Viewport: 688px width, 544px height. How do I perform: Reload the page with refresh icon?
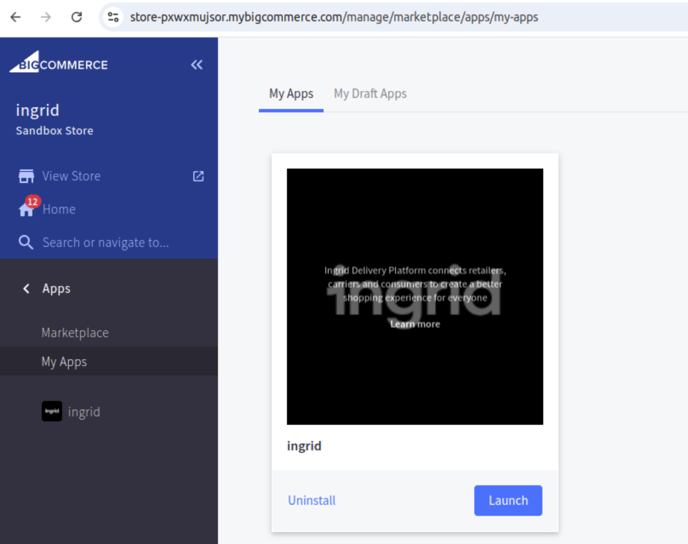point(77,17)
